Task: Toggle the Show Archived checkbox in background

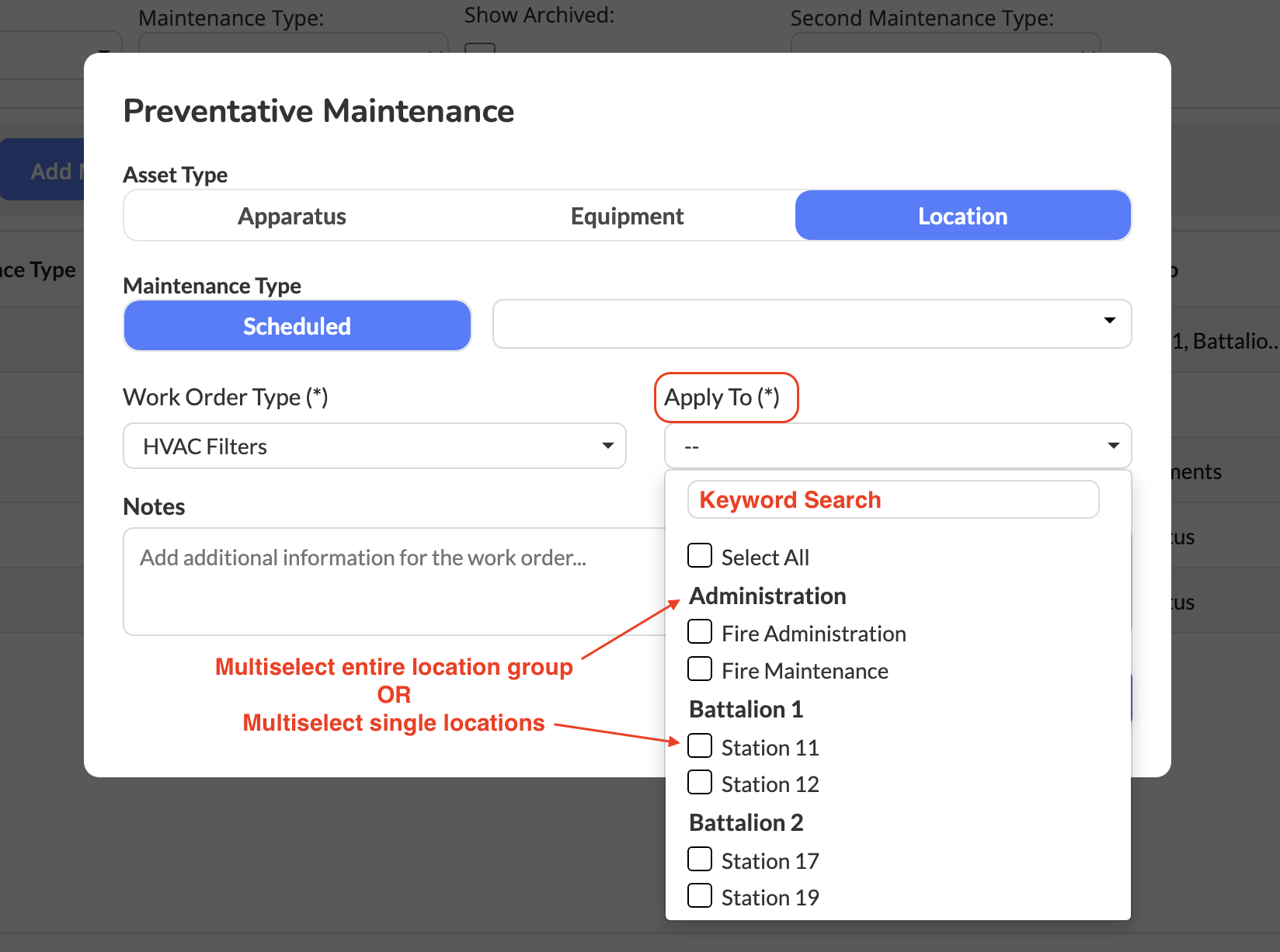Action: click(480, 49)
